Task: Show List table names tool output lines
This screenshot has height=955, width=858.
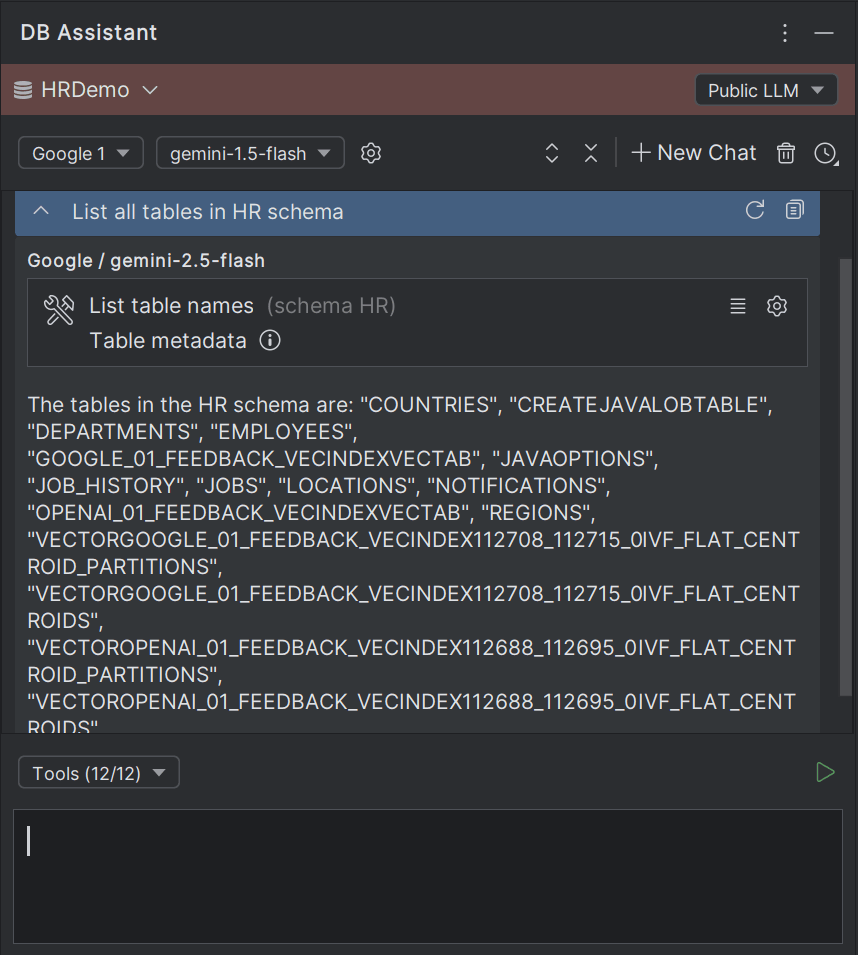Action: pos(738,306)
